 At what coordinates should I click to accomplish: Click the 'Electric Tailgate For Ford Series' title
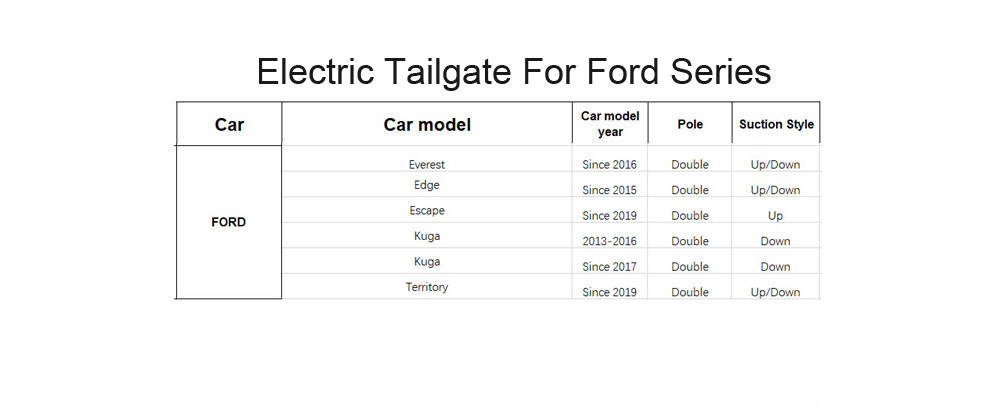pos(514,71)
